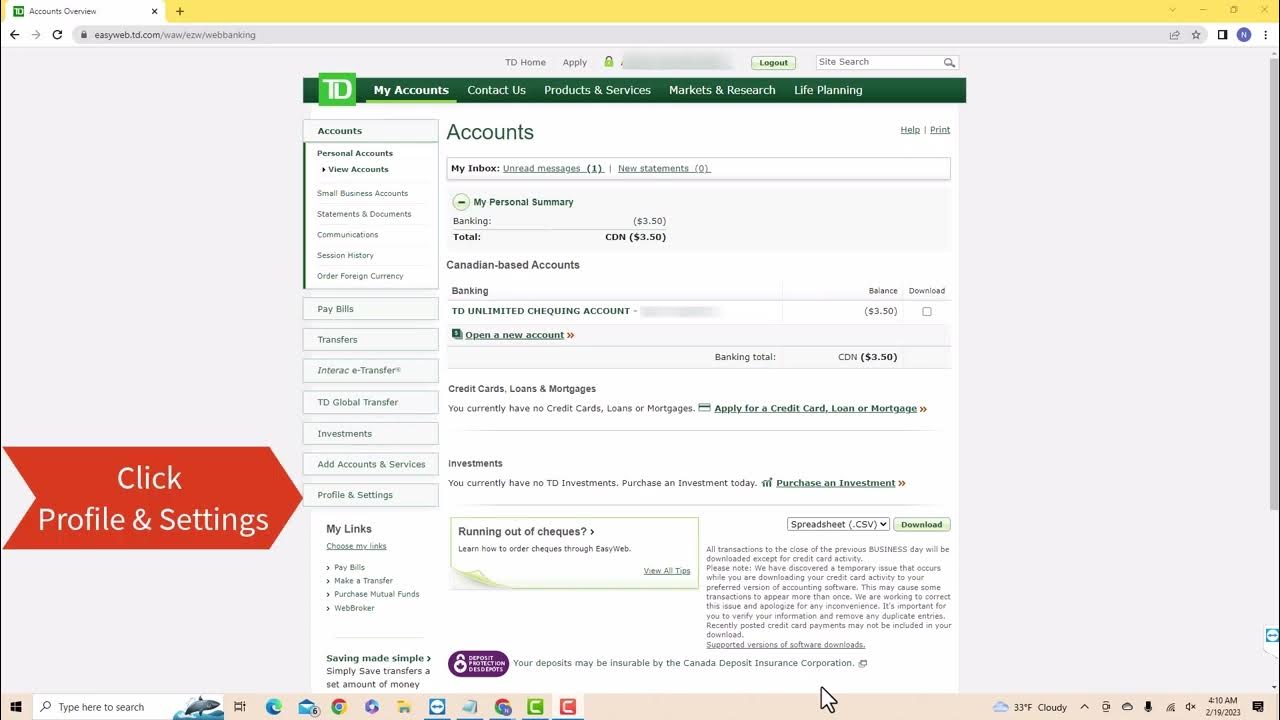Open Windows Start menu

click(x=16, y=707)
